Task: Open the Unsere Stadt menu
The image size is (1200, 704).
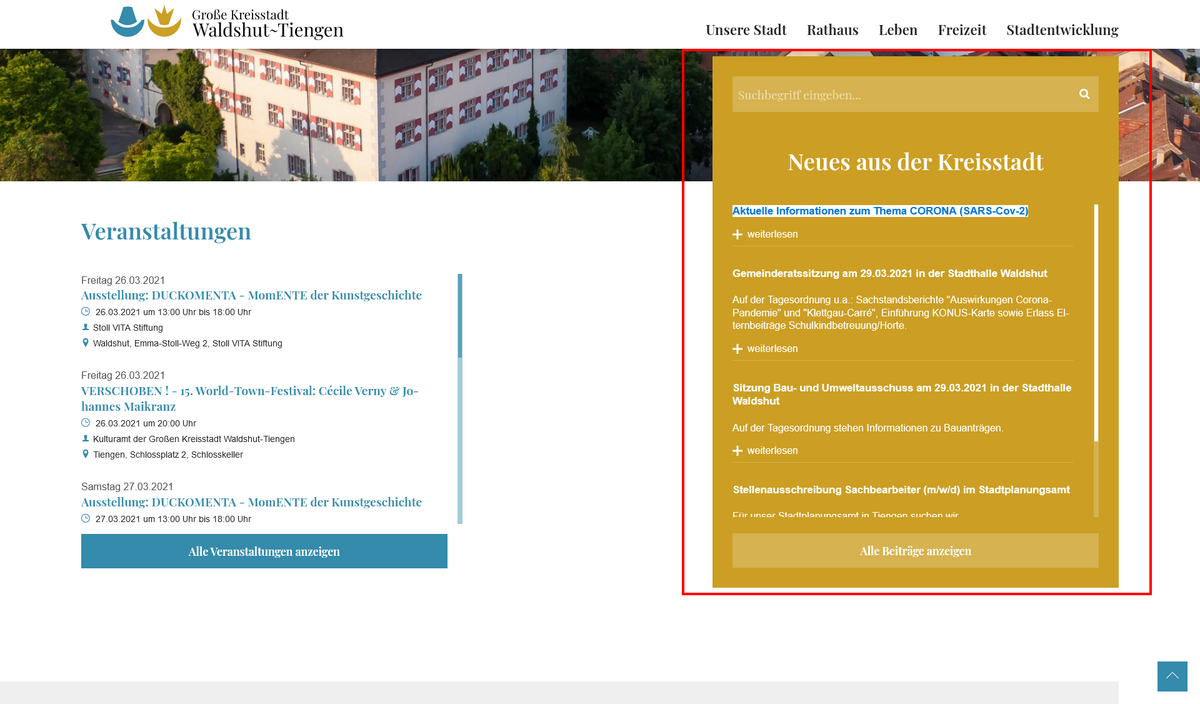Action: [x=746, y=30]
